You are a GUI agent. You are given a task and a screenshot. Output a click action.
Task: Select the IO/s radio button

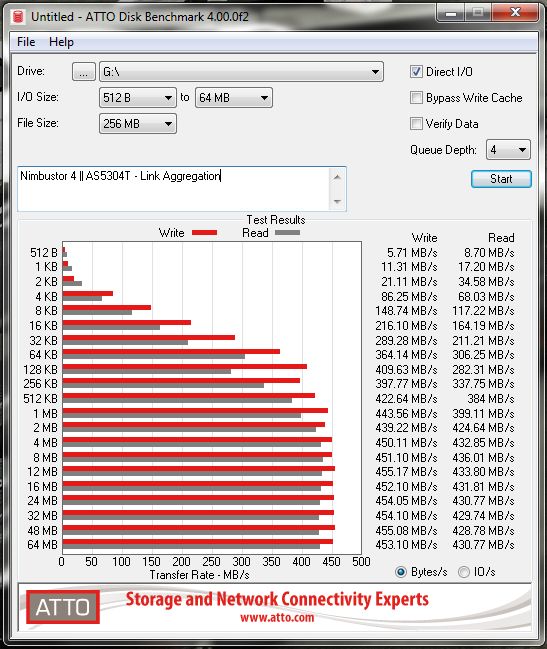(464, 572)
